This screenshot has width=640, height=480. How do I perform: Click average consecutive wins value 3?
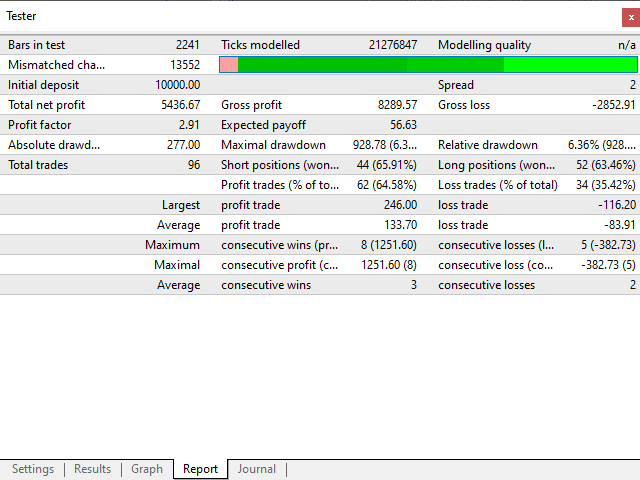tap(413, 285)
